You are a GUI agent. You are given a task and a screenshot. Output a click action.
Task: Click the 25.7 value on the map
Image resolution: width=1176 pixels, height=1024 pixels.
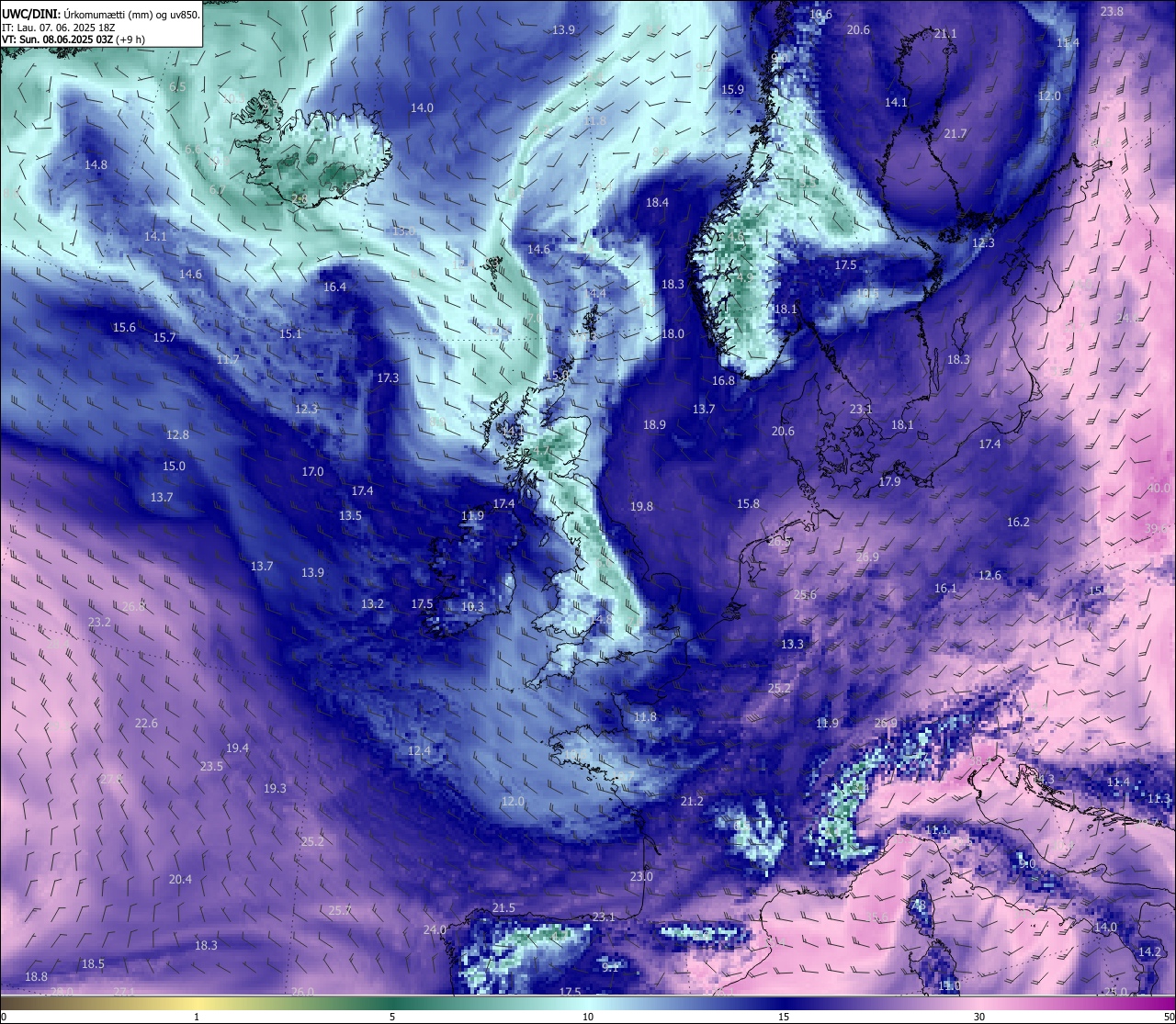click(340, 911)
